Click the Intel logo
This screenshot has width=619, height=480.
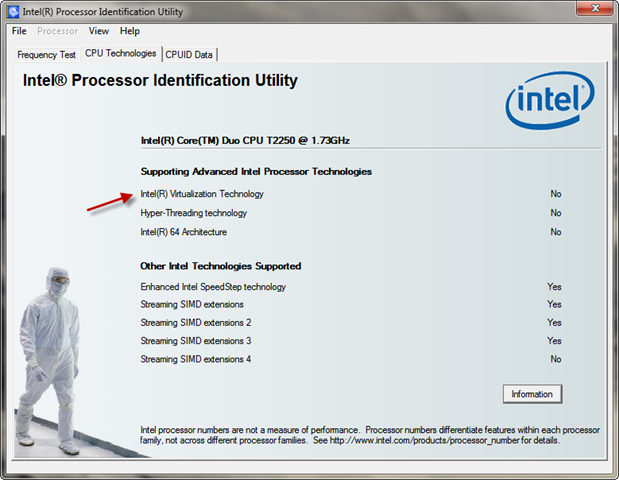[550, 100]
